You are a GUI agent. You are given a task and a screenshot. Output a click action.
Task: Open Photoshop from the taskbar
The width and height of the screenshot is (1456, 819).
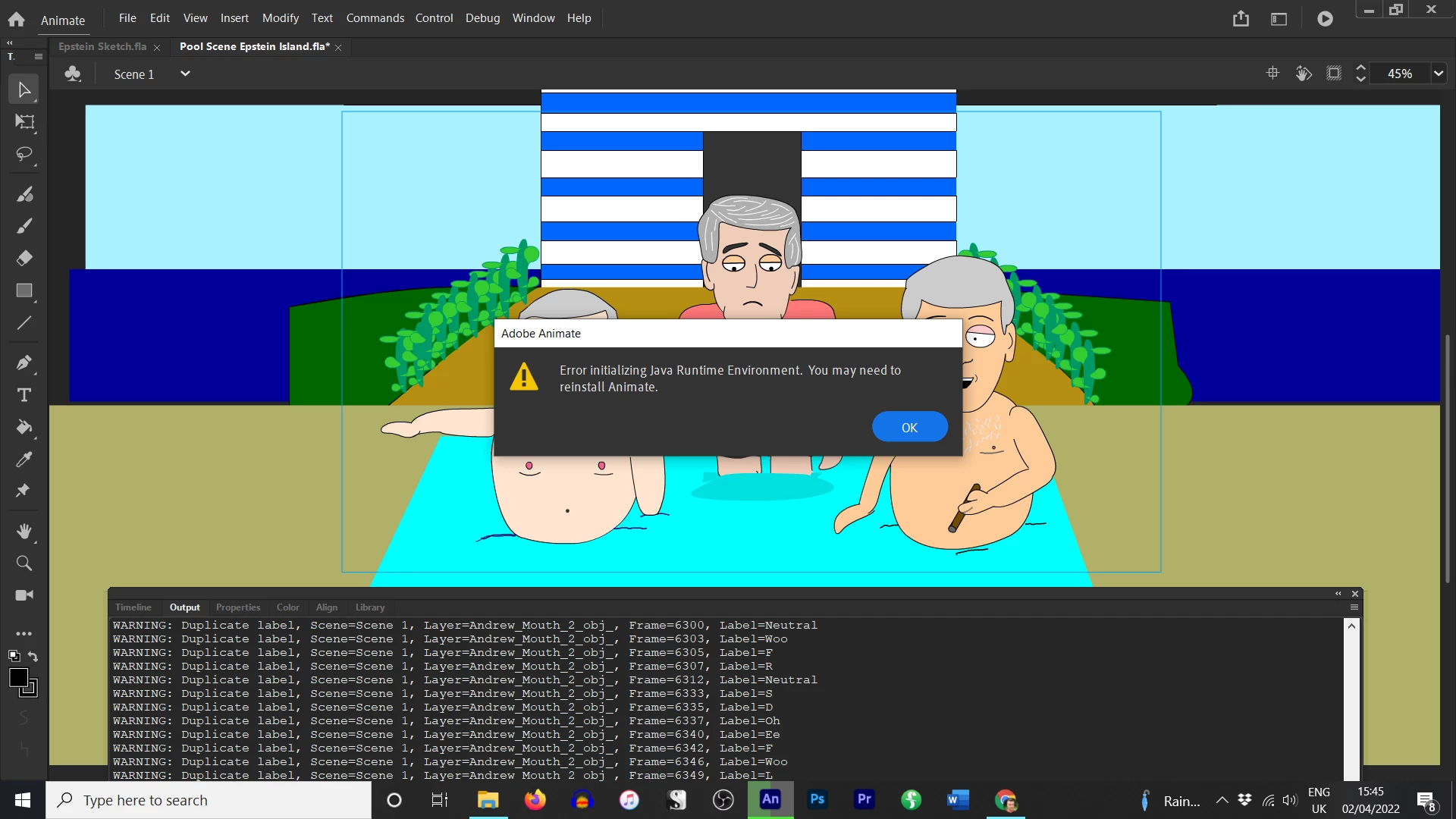(x=817, y=799)
